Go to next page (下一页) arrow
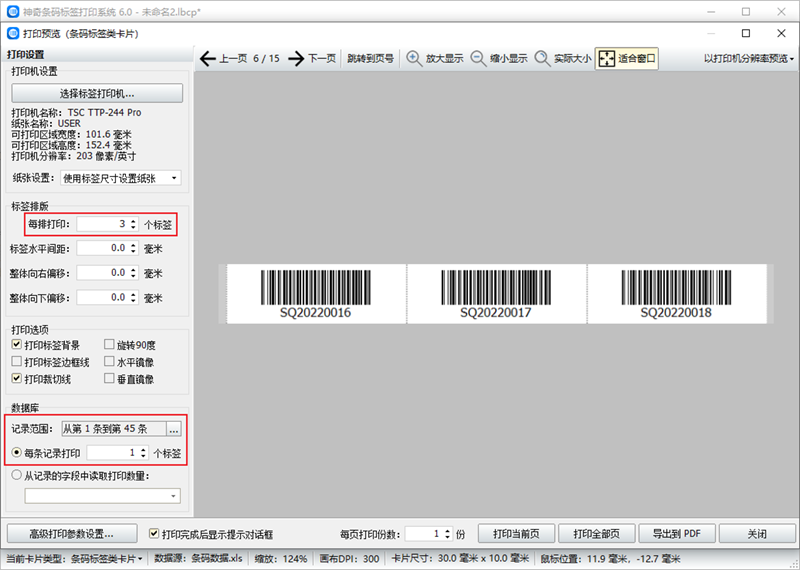 [x=296, y=59]
